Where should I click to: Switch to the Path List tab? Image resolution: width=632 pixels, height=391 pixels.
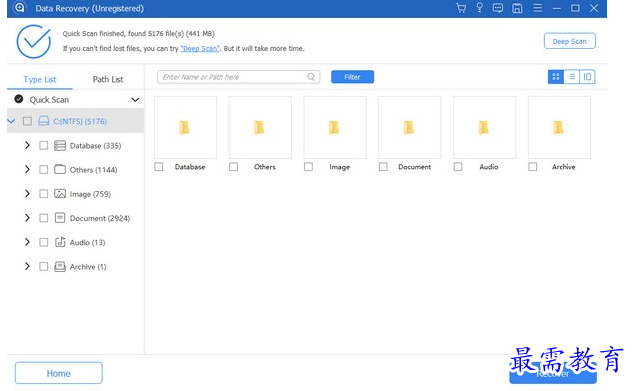point(108,79)
